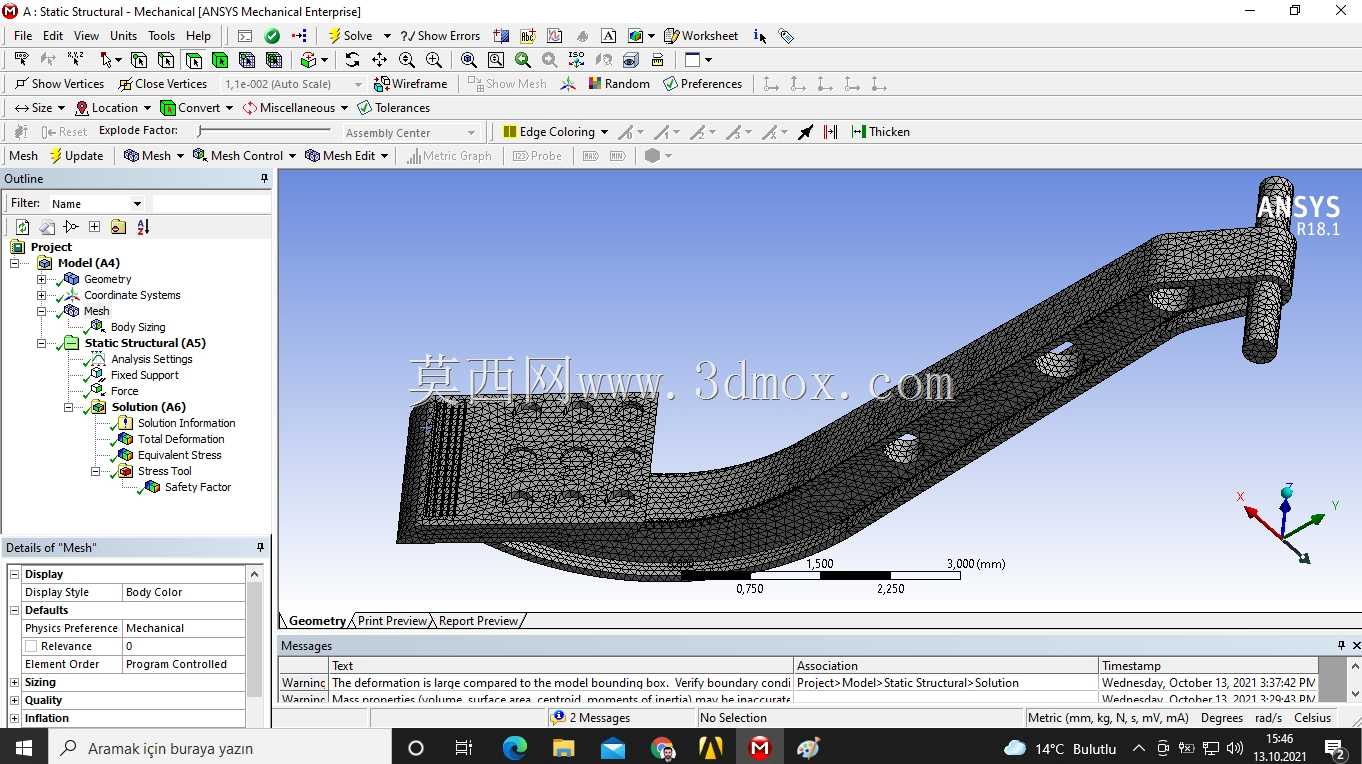Click the Expand All plus icon in Outline toolbar

(94, 227)
